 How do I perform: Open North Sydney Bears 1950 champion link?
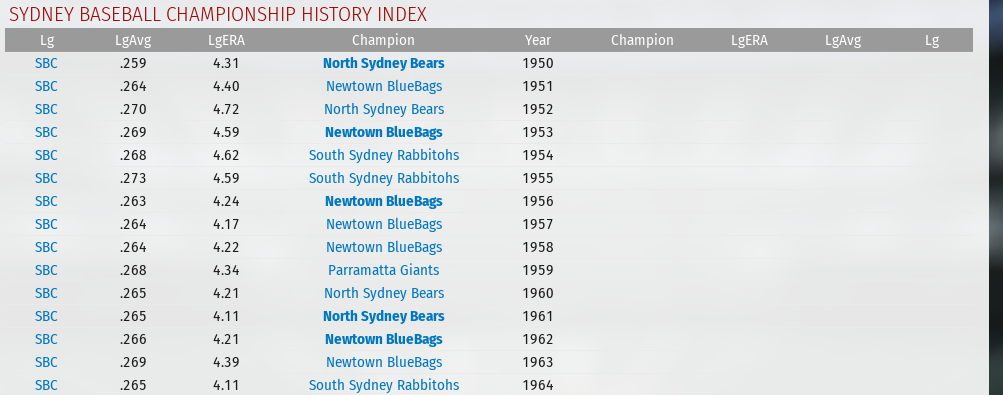coord(383,63)
